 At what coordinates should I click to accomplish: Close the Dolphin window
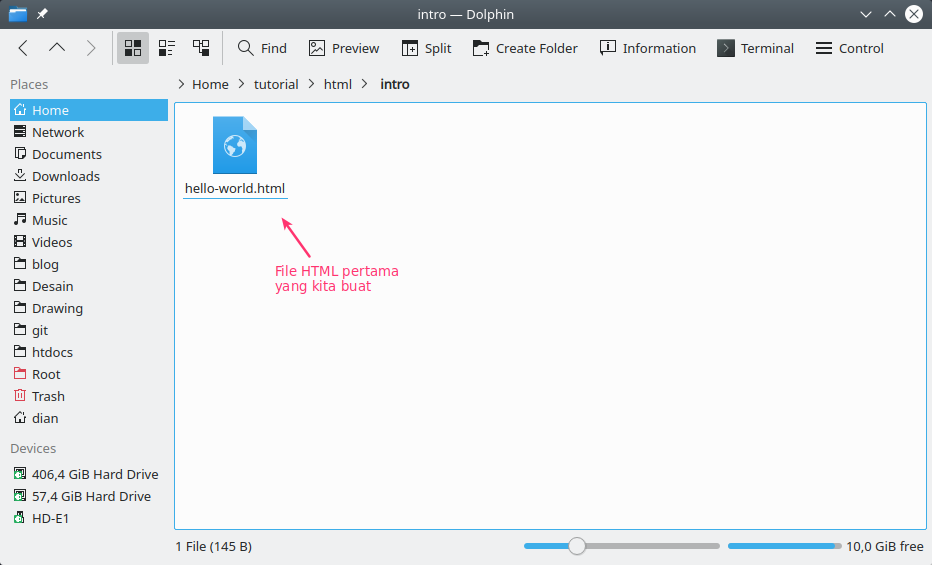pyautogui.click(x=914, y=14)
